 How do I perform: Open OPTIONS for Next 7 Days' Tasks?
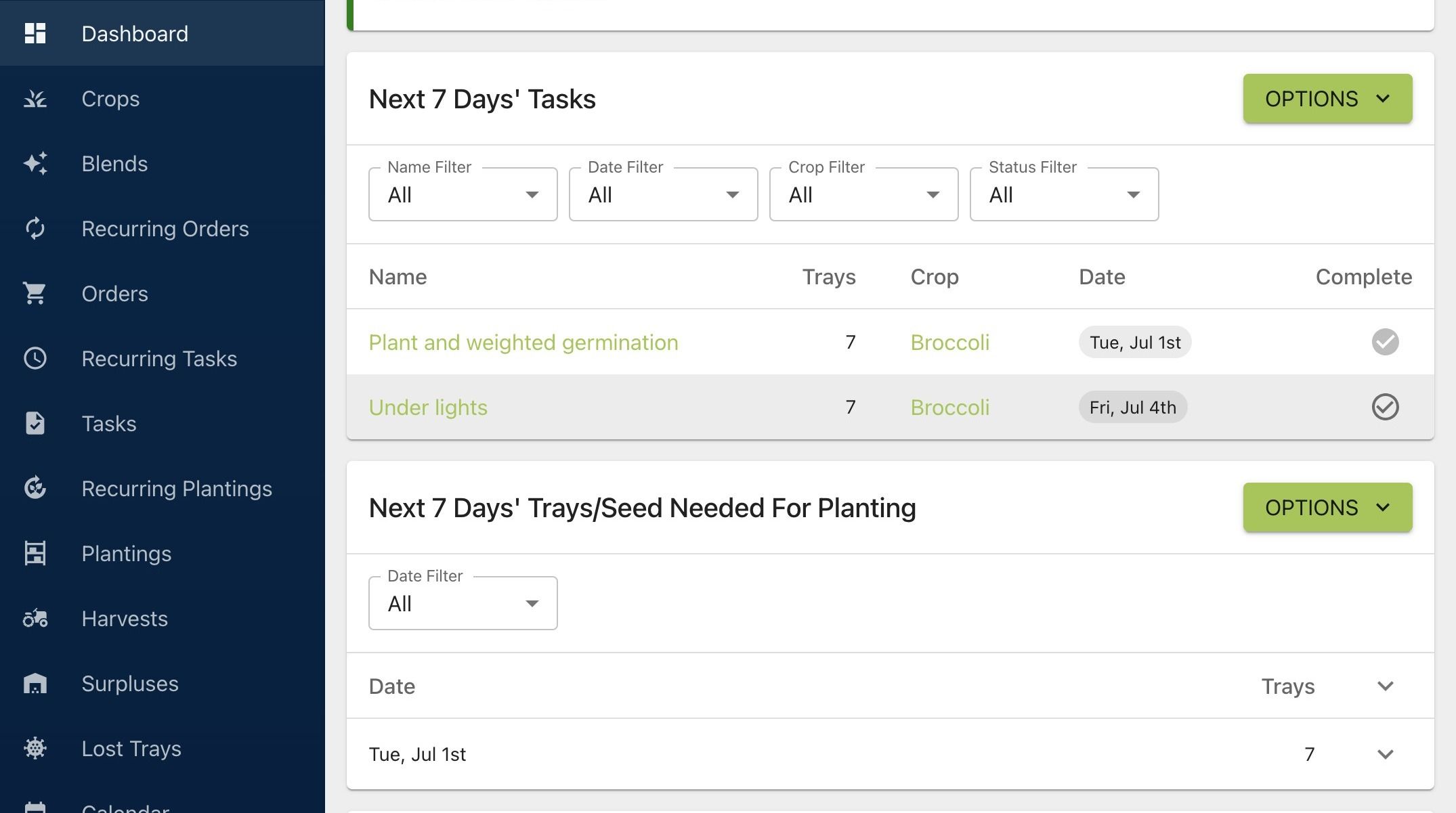coord(1327,99)
